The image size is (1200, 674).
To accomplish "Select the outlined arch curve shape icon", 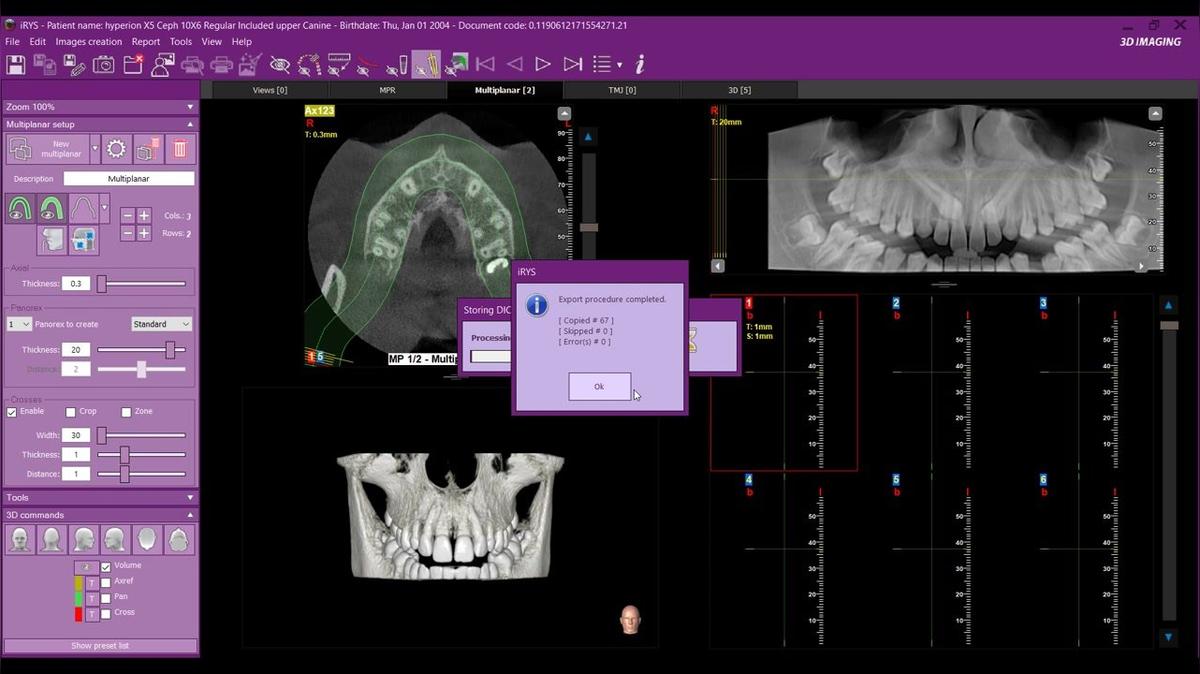I will point(84,208).
